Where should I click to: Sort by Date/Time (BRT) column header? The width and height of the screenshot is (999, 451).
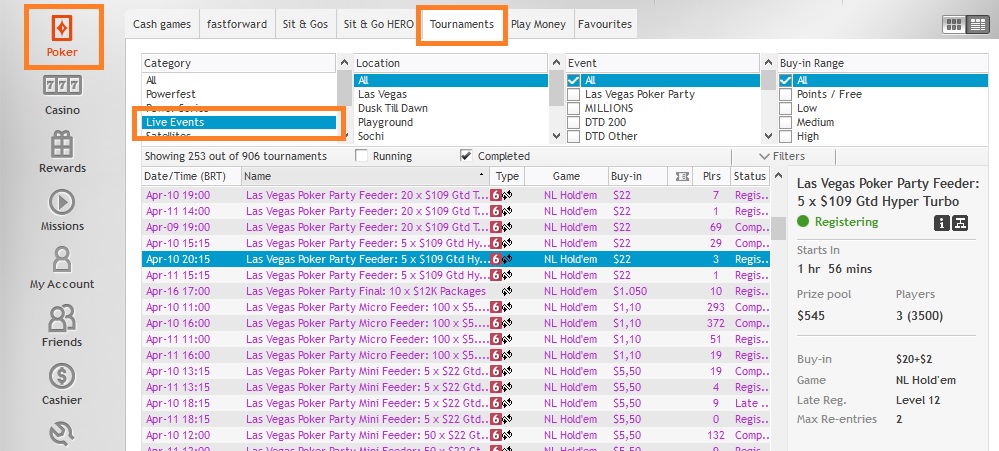tap(191, 176)
